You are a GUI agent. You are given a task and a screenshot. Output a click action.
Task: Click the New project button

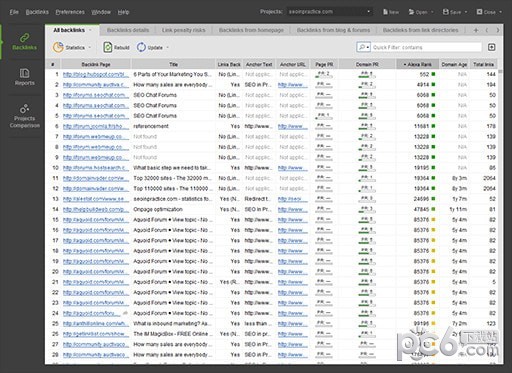click(391, 12)
